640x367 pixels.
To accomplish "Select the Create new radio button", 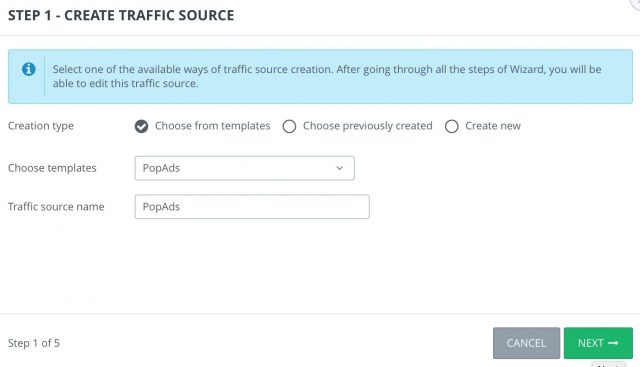I will 452,126.
